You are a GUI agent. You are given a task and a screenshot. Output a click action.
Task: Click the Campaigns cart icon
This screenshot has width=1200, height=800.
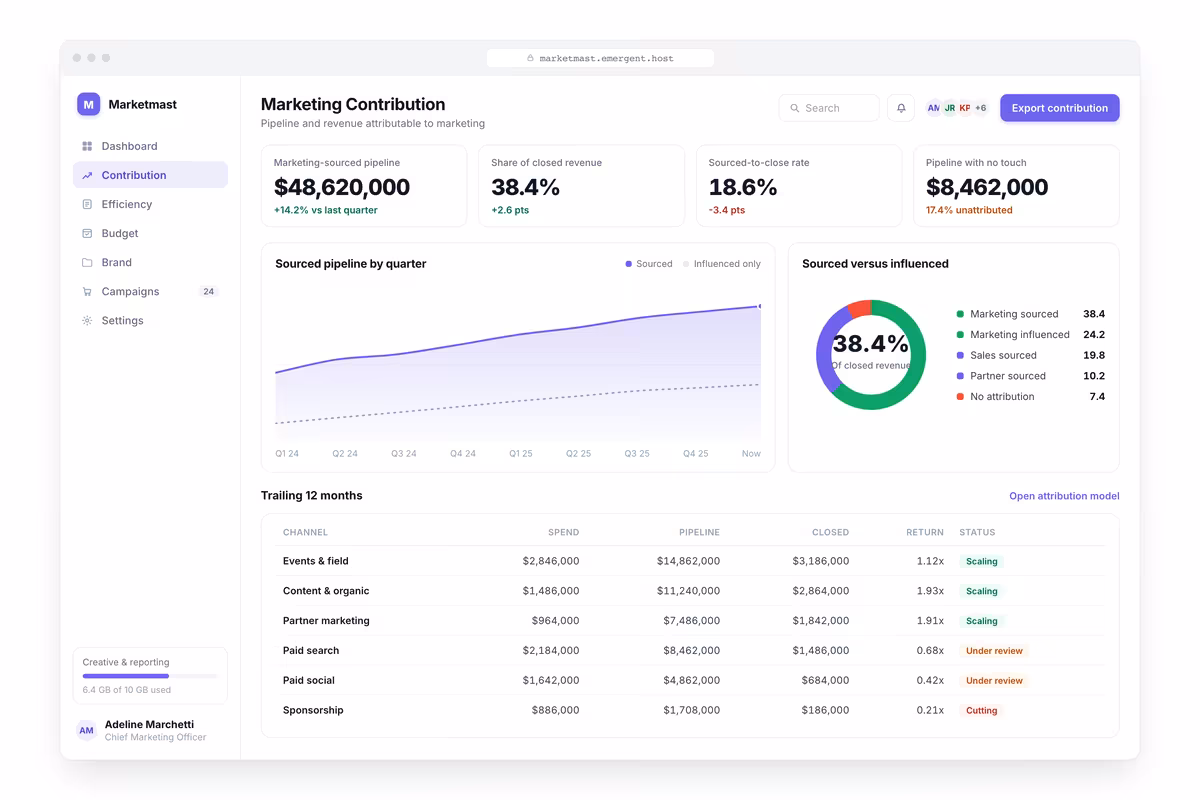87,291
